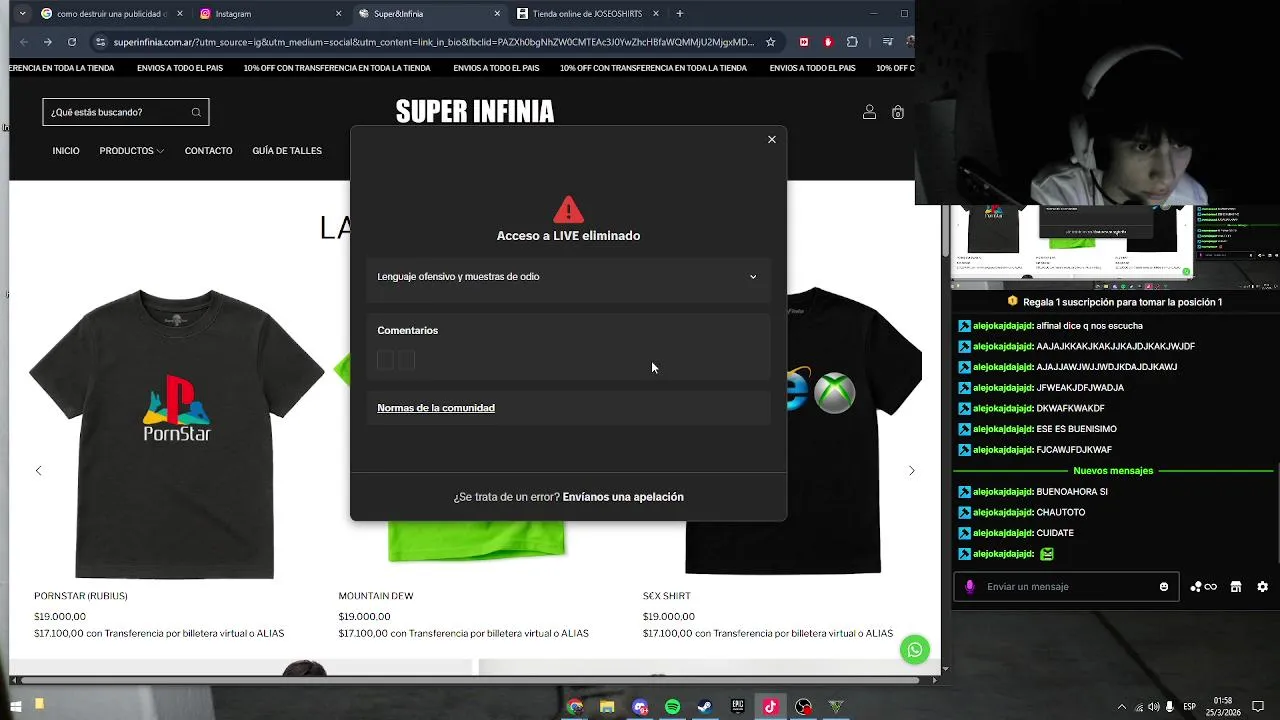
Task: Open OBS Studio from the taskbar
Action: click(x=803, y=707)
